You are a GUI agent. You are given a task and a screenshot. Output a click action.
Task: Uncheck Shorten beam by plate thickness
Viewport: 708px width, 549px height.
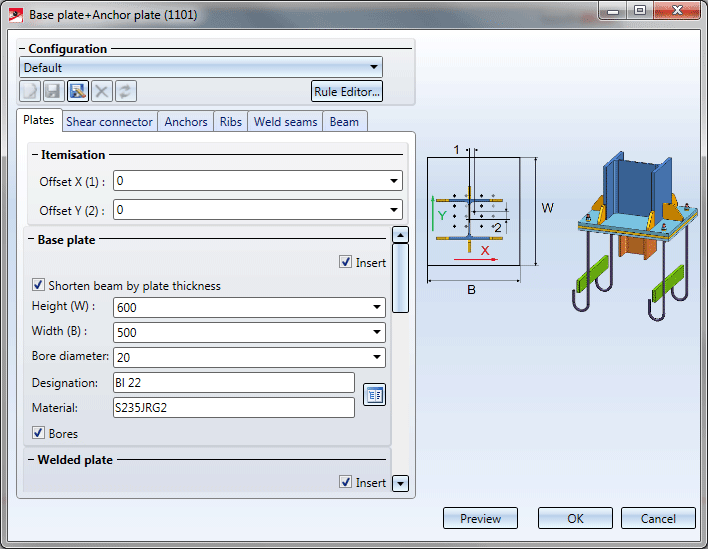pyautogui.click(x=39, y=286)
